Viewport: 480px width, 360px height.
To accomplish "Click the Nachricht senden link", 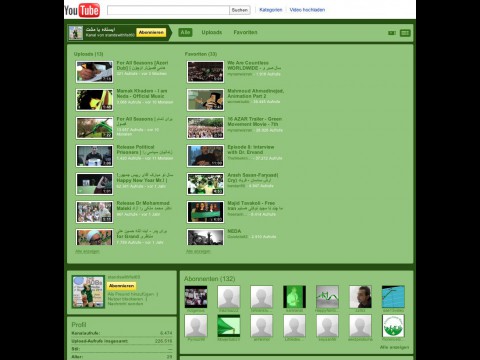I will tap(125, 304).
